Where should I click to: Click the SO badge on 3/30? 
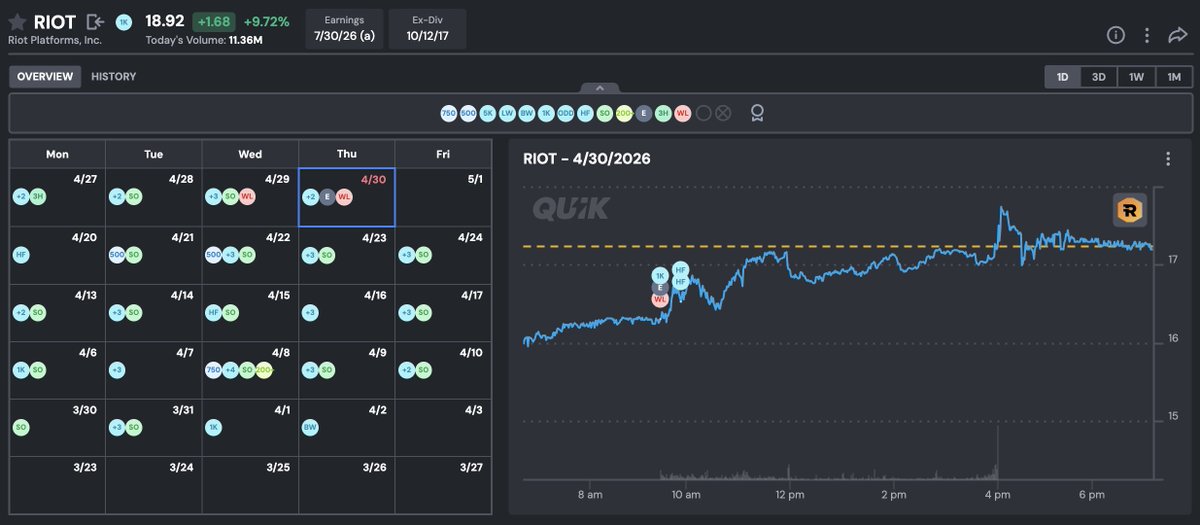21,427
